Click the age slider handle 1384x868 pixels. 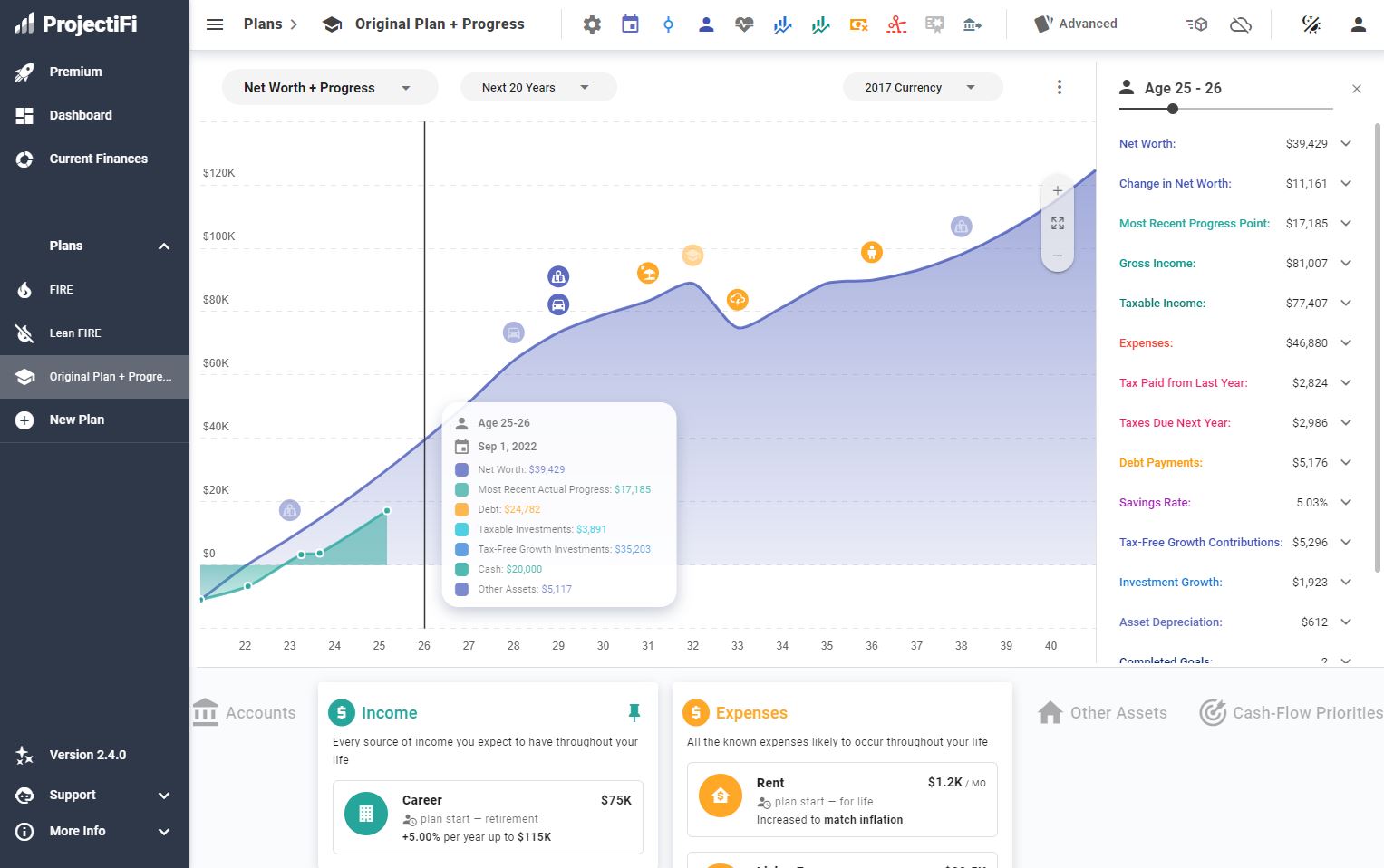[x=1173, y=109]
